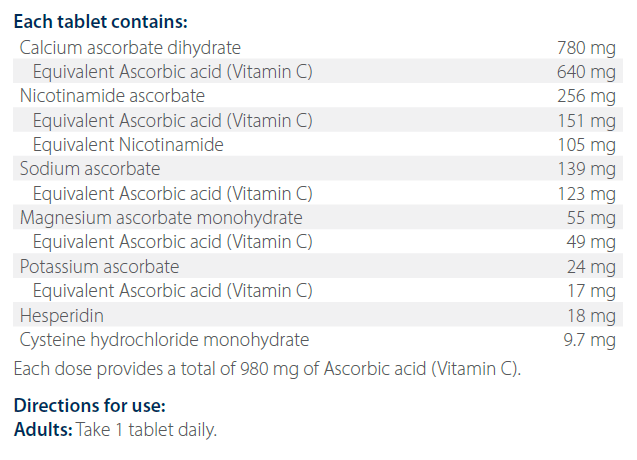Click the "Directions for use:" heading
Image resolution: width=637 pixels, height=460 pixels.
tap(89, 407)
